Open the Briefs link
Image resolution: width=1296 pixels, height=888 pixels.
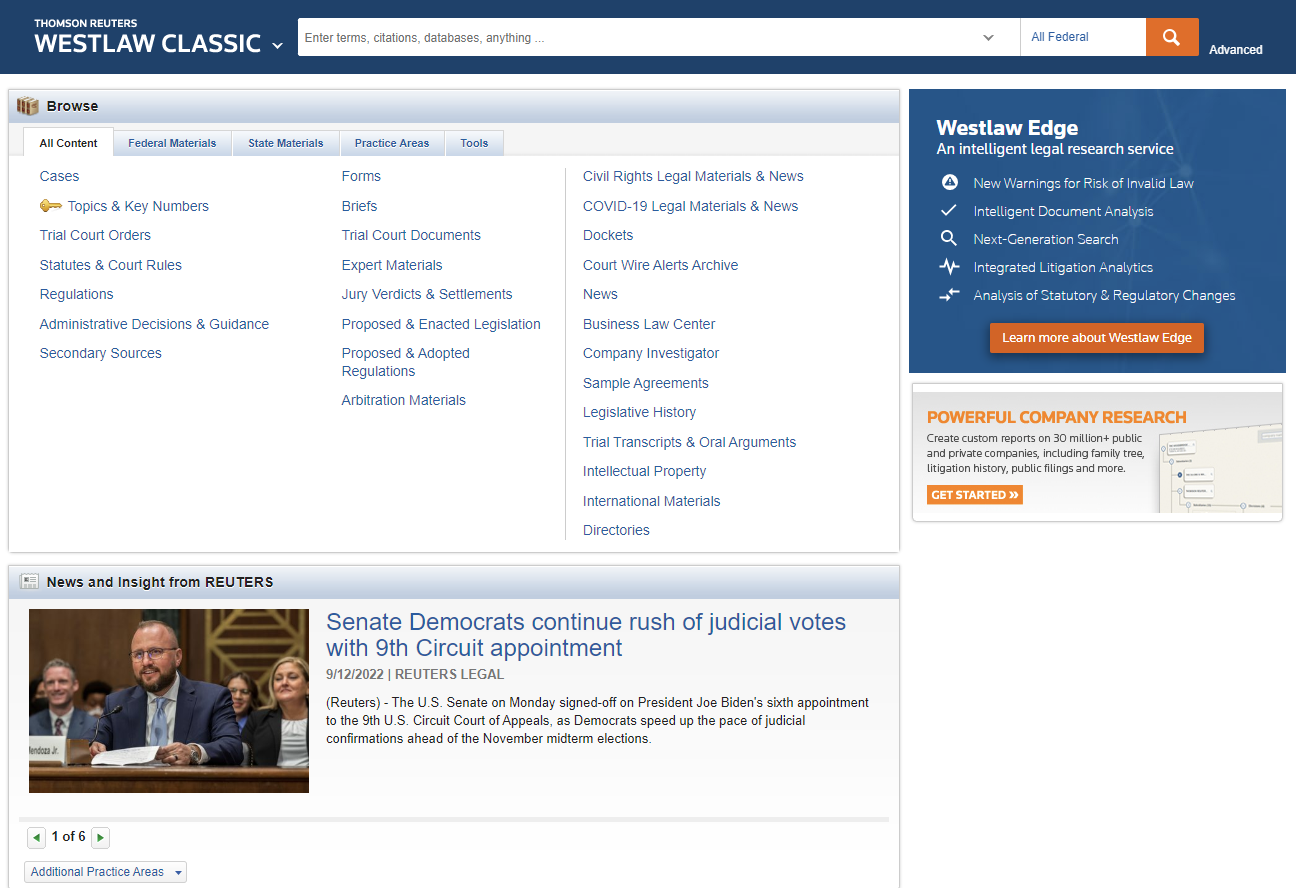point(359,206)
